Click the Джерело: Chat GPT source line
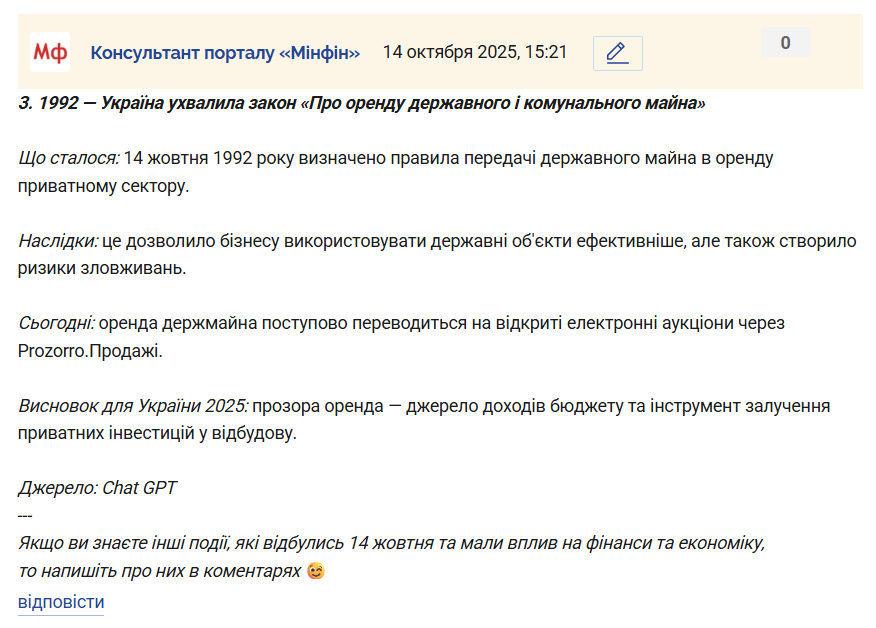Image resolution: width=876 pixels, height=628 pixels. pos(97,488)
